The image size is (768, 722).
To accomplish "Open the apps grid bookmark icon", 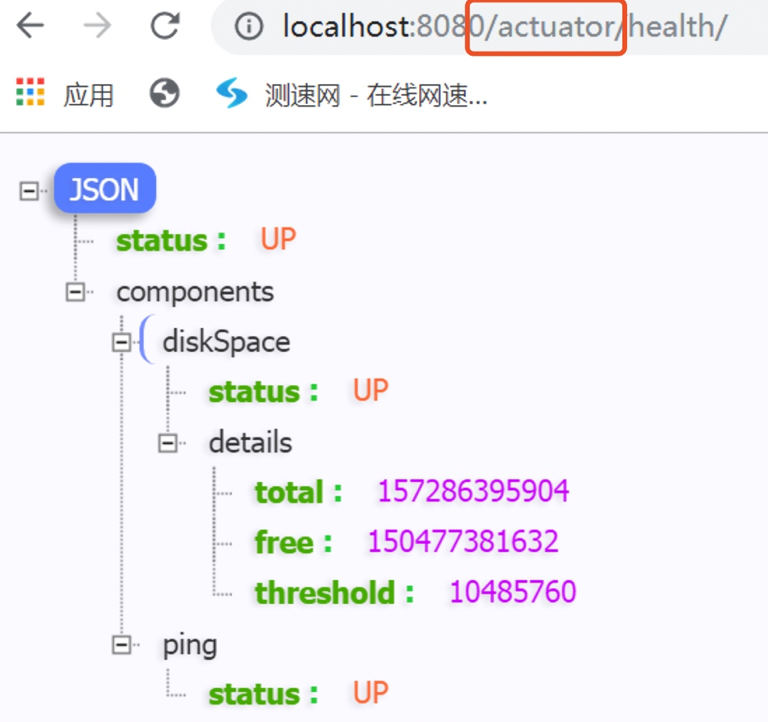I will pos(30,92).
